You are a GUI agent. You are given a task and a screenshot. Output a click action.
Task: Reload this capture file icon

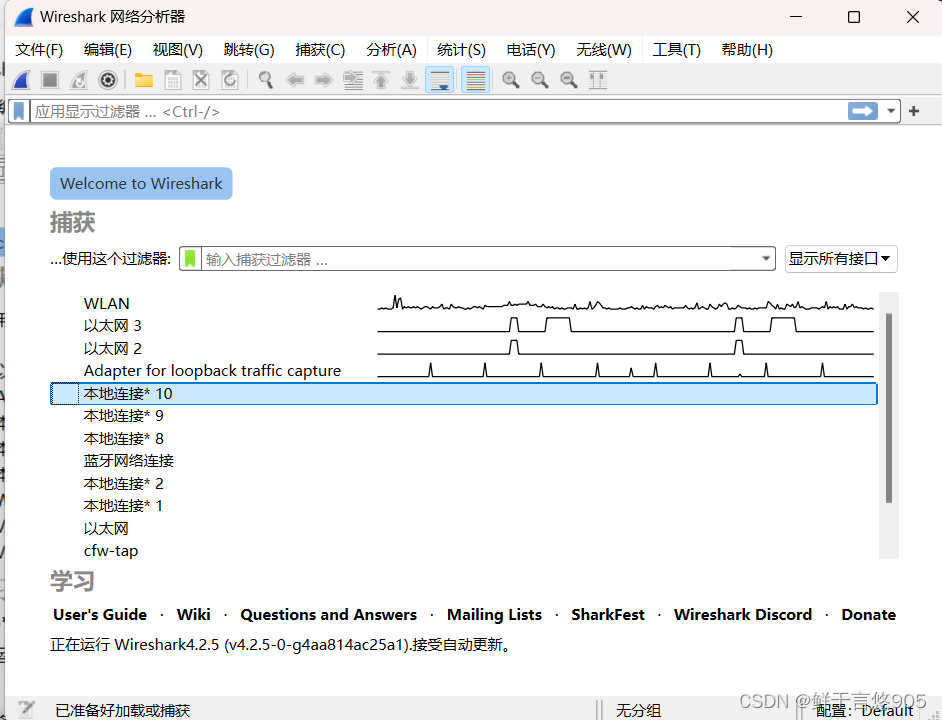coord(230,80)
